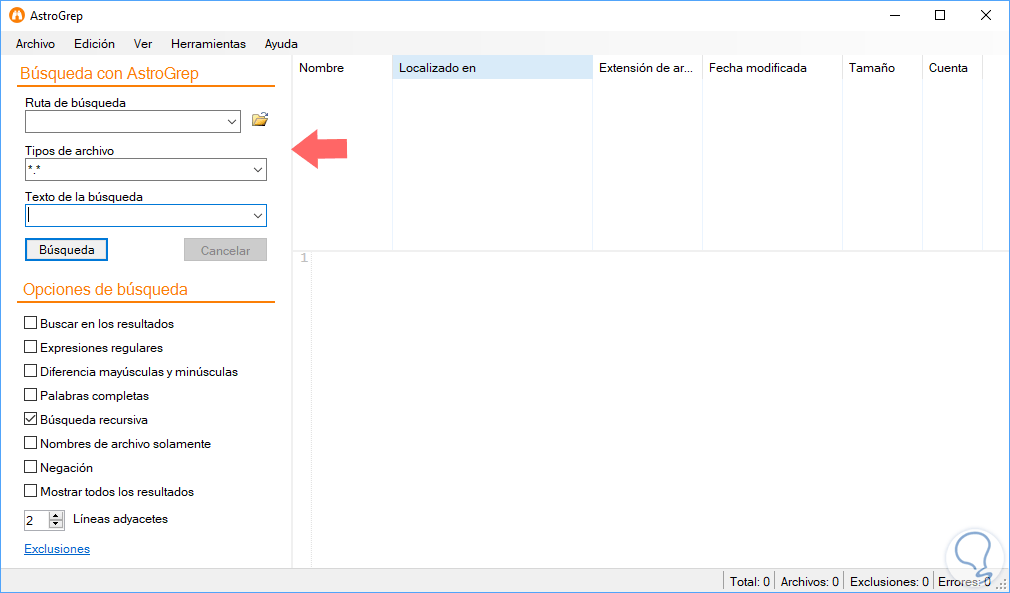
Task: Maximize the AstroGrep window
Action: 940,15
